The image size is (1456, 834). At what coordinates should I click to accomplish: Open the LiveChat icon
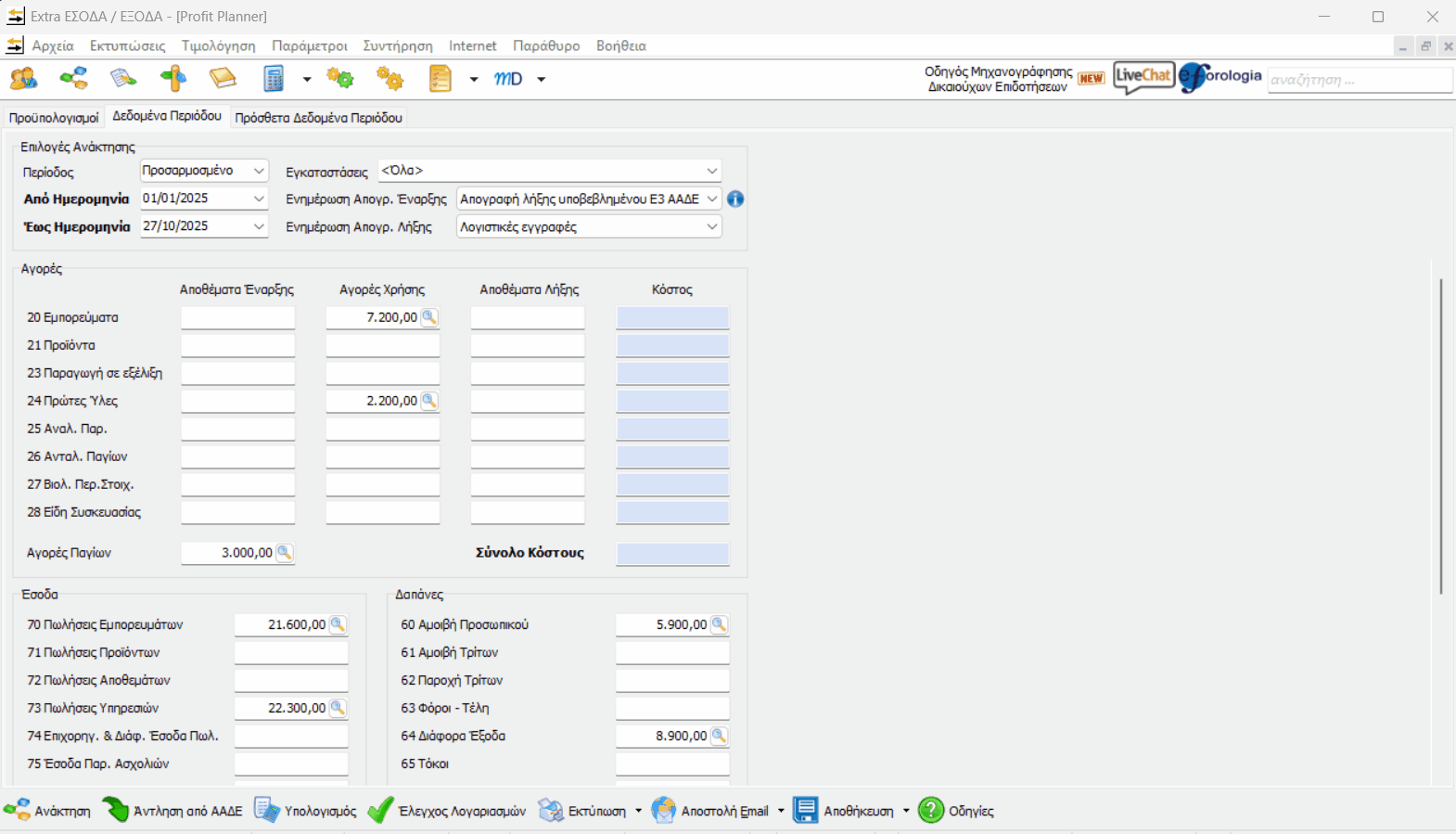pos(1143,77)
